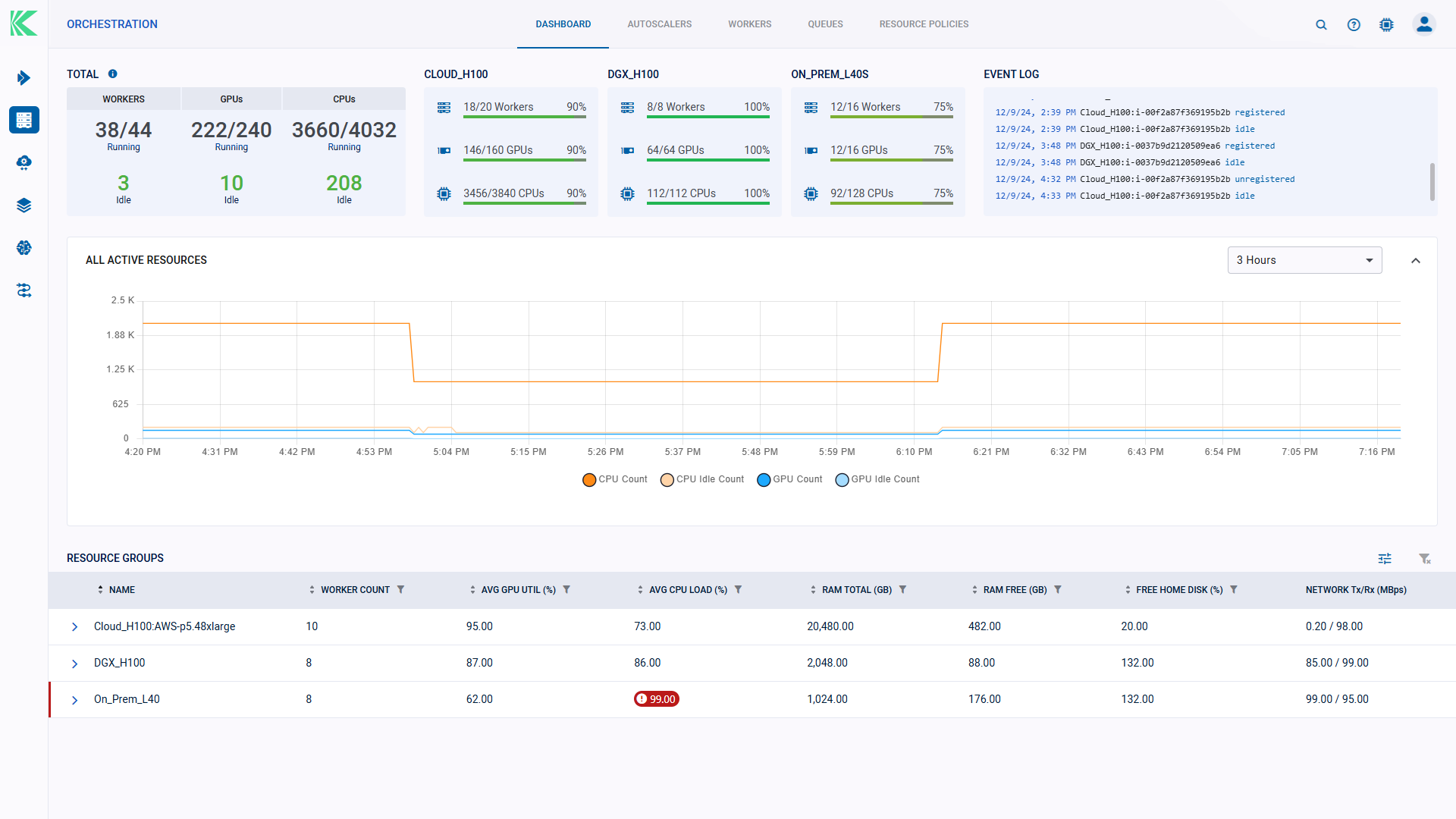1456x819 pixels.
Task: Filter the AVG GPU UTIL column
Action: tap(566, 589)
